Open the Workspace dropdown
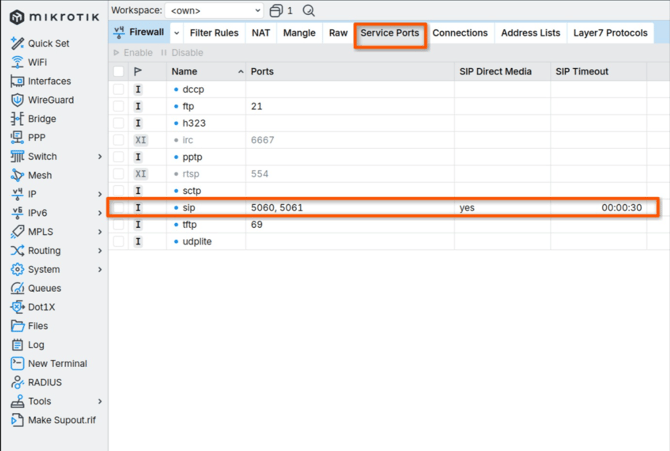This screenshot has height=451, width=670. tap(213, 11)
